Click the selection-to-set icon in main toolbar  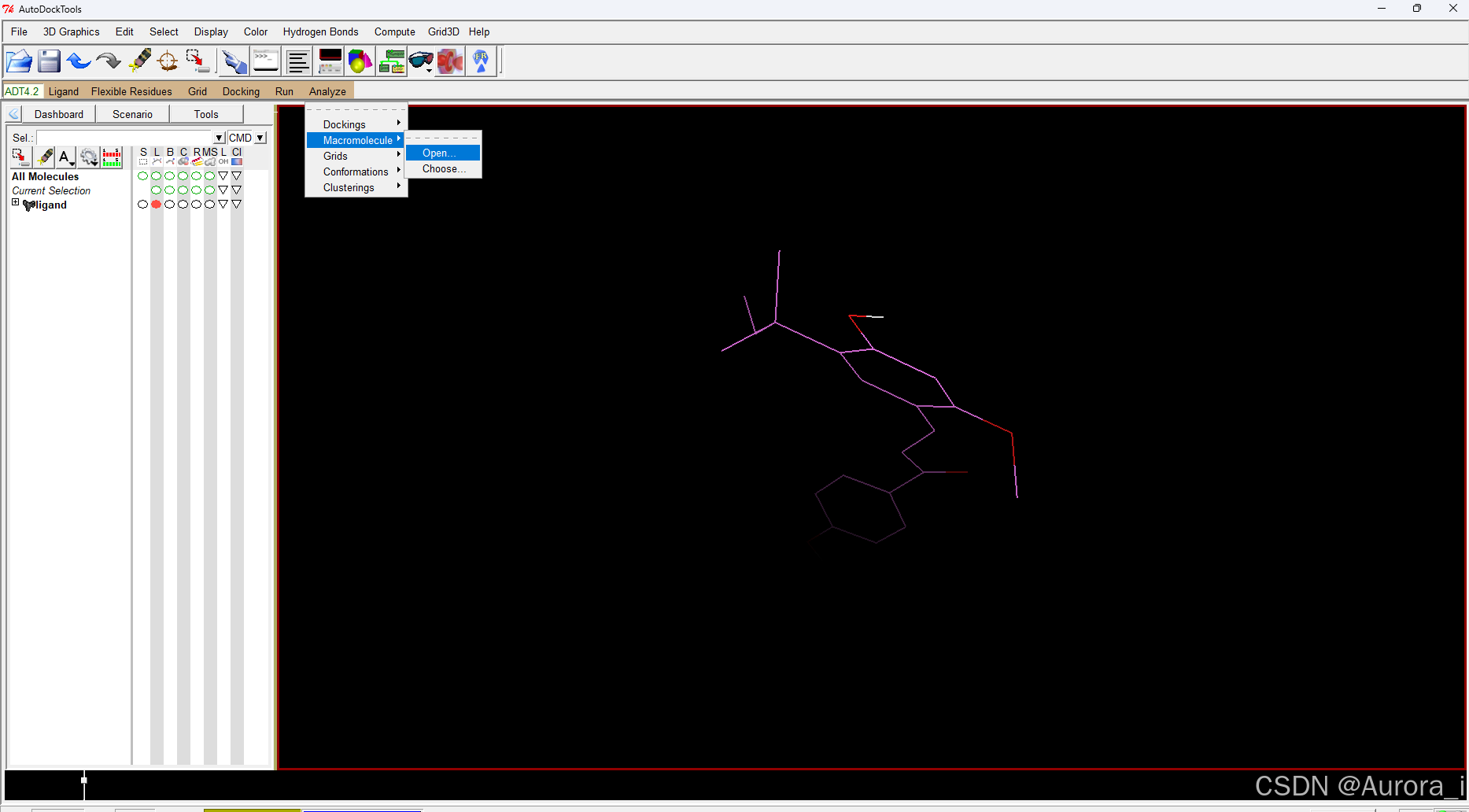tap(197, 61)
